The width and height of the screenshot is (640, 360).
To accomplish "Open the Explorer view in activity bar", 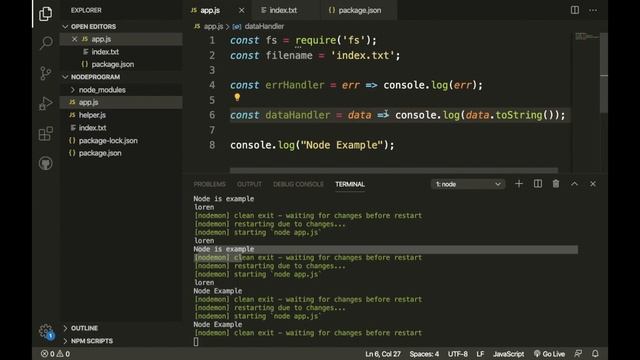I will [x=45, y=14].
